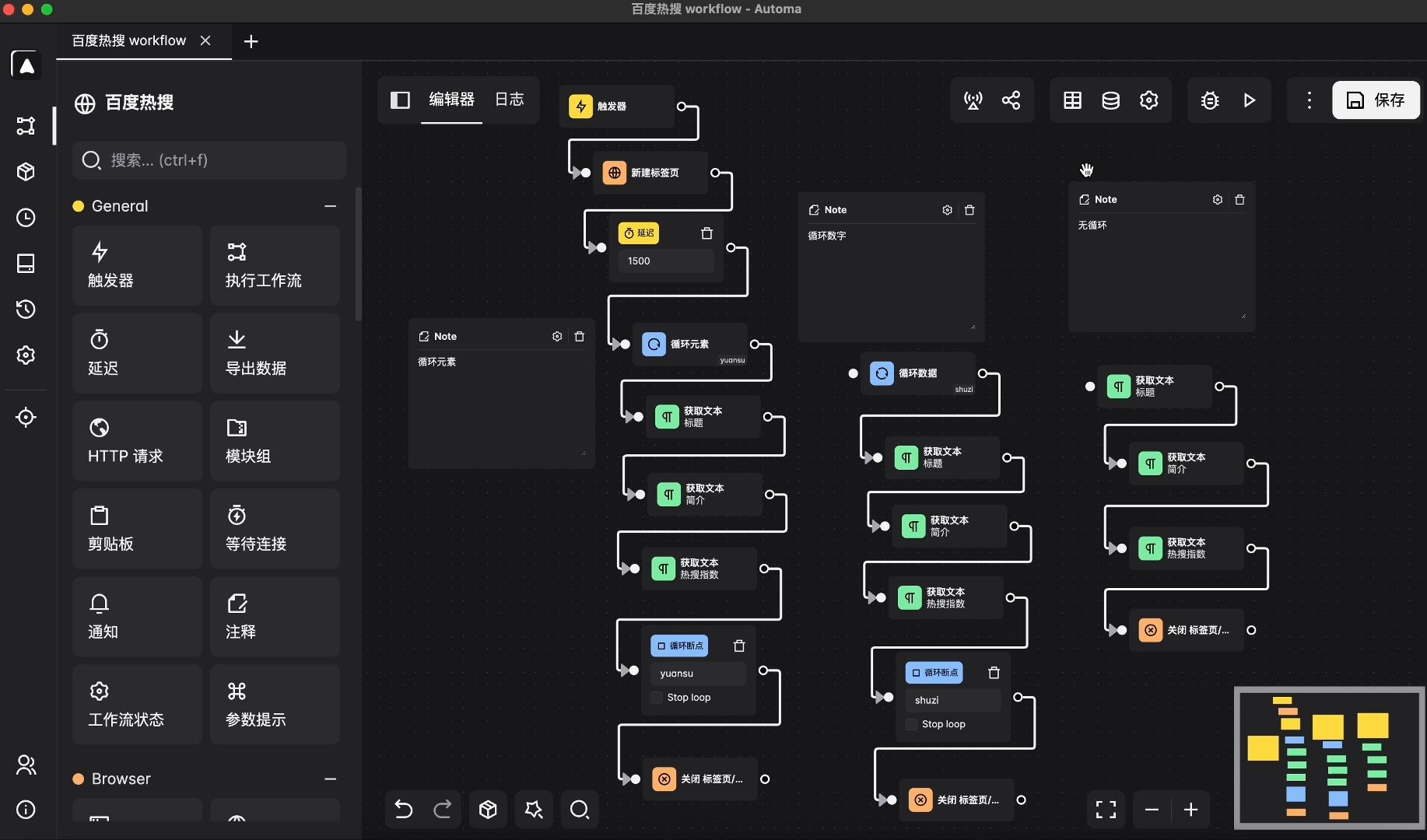
Task: Collapse the Browser category
Action: (330, 779)
